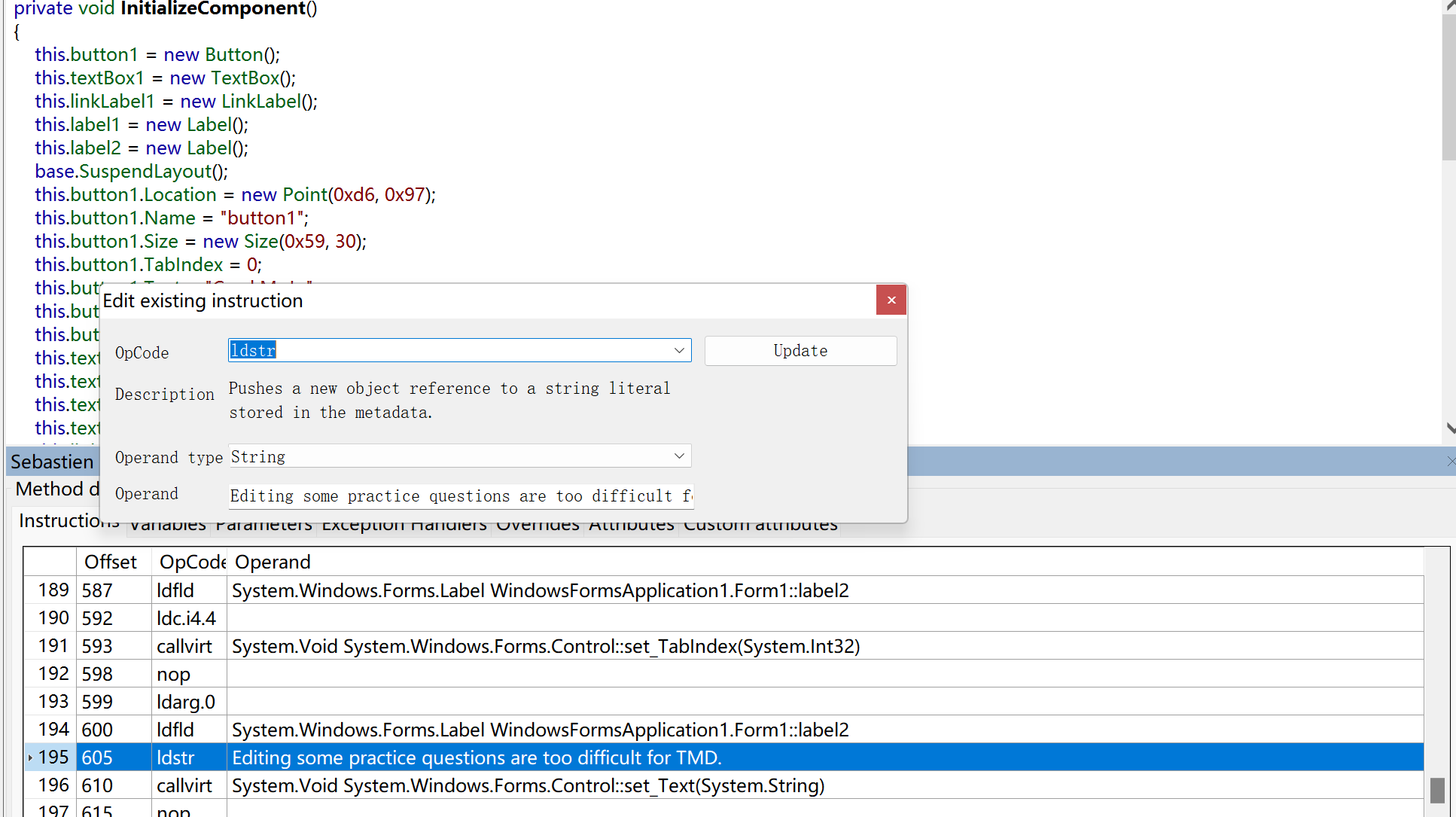Viewport: 1456px width, 817px height.
Task: Open the OpCode ldstr dropdown
Action: 679,350
